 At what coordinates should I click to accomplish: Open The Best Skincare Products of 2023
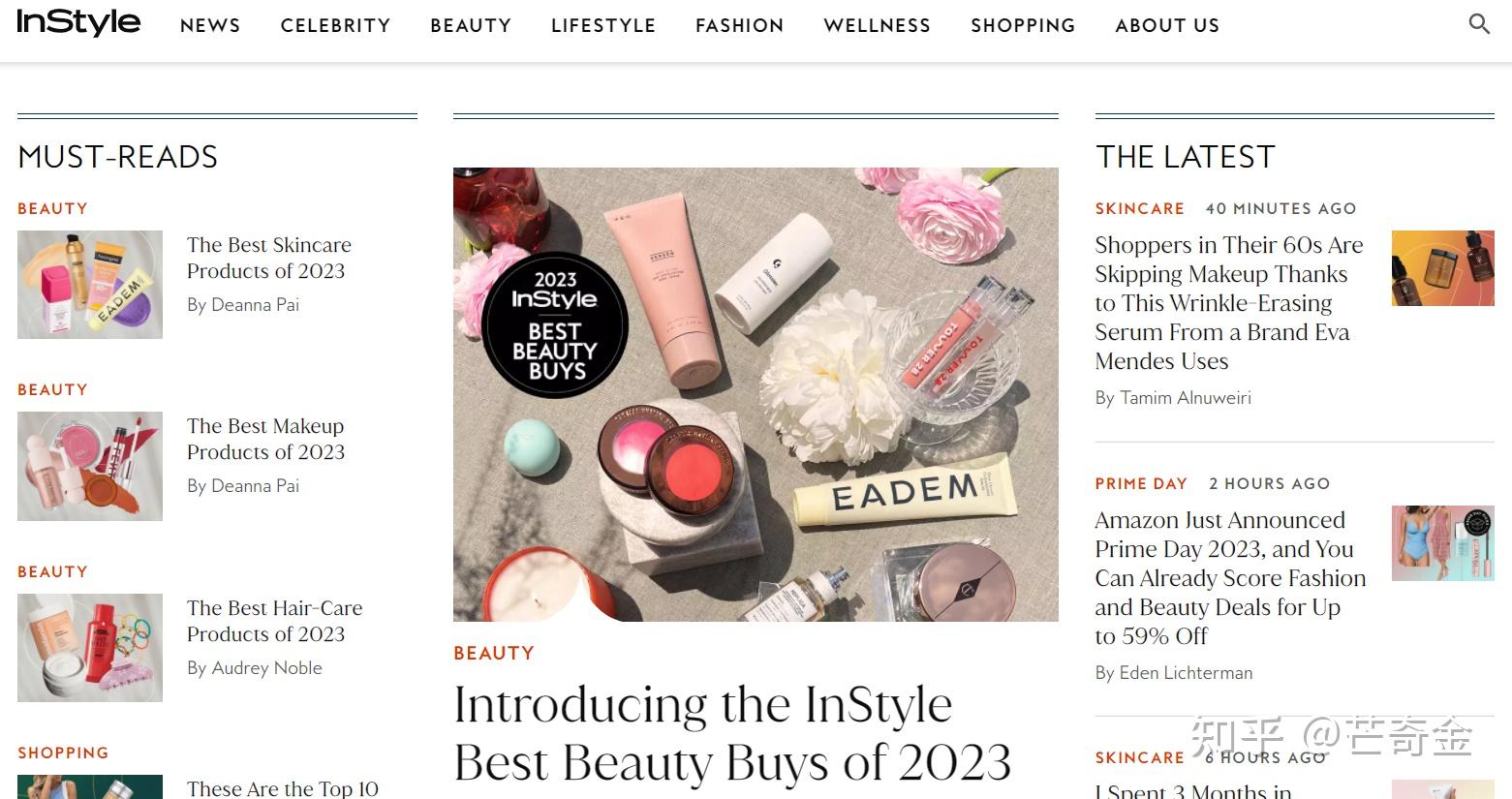point(268,258)
